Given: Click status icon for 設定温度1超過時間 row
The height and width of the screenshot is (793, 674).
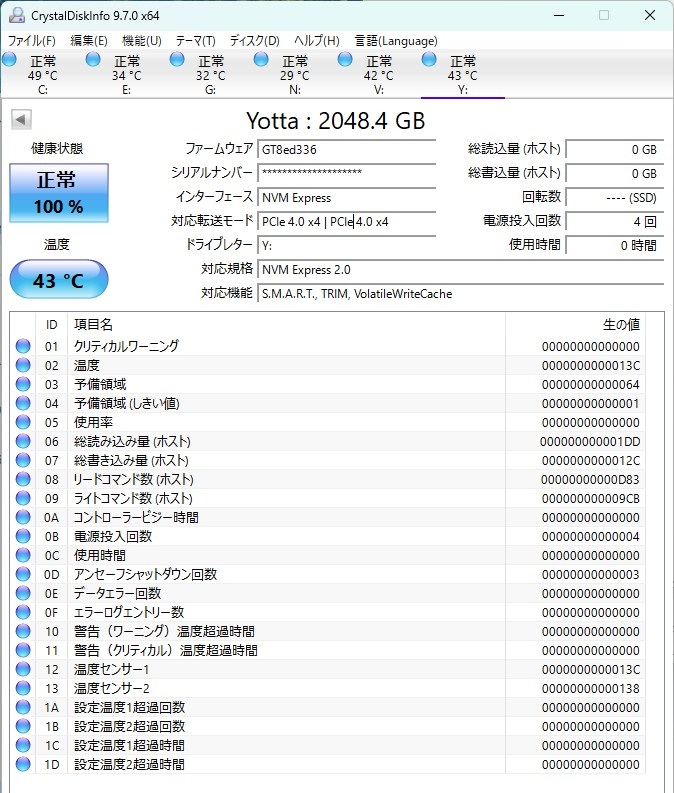Looking at the screenshot, I should pos(23,745).
